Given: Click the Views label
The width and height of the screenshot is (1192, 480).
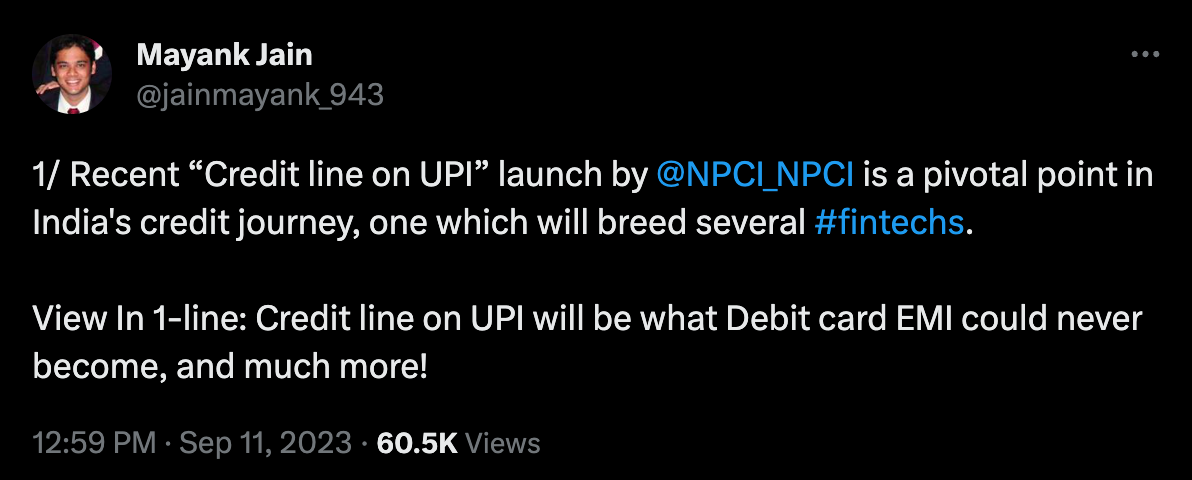Looking at the screenshot, I should (503, 443).
